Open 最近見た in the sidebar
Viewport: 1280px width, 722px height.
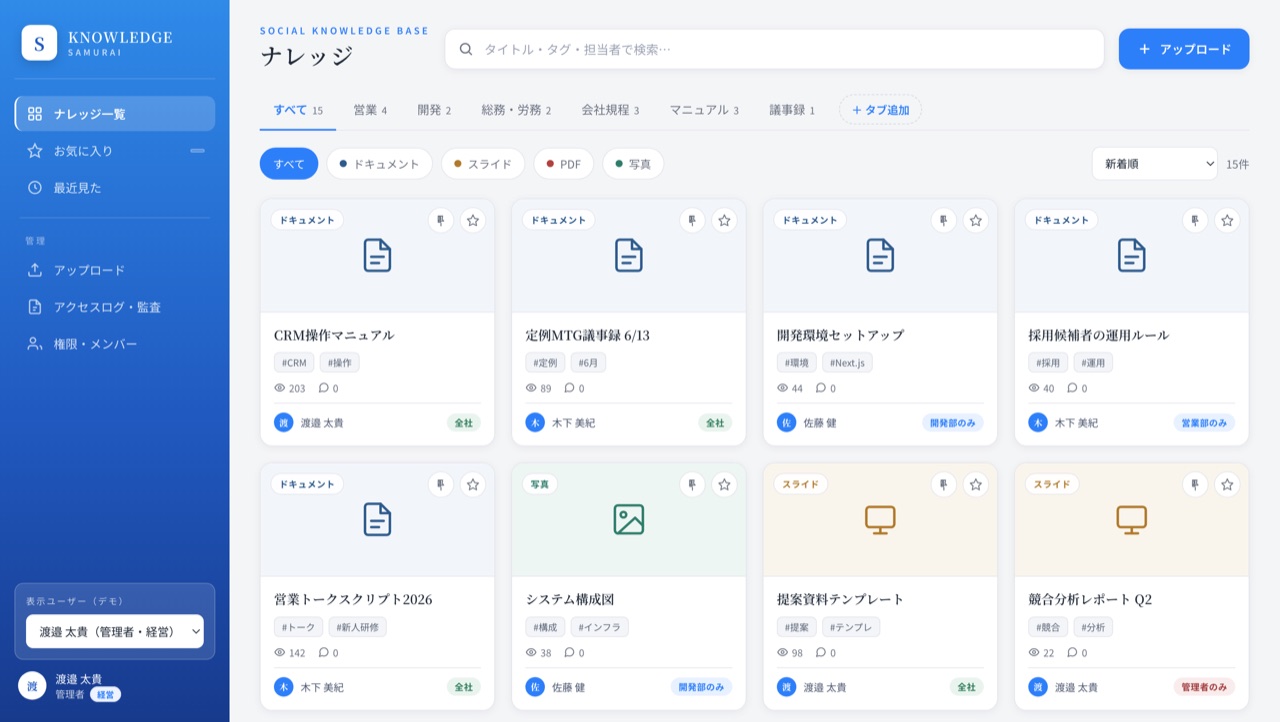pyautogui.click(x=115, y=187)
